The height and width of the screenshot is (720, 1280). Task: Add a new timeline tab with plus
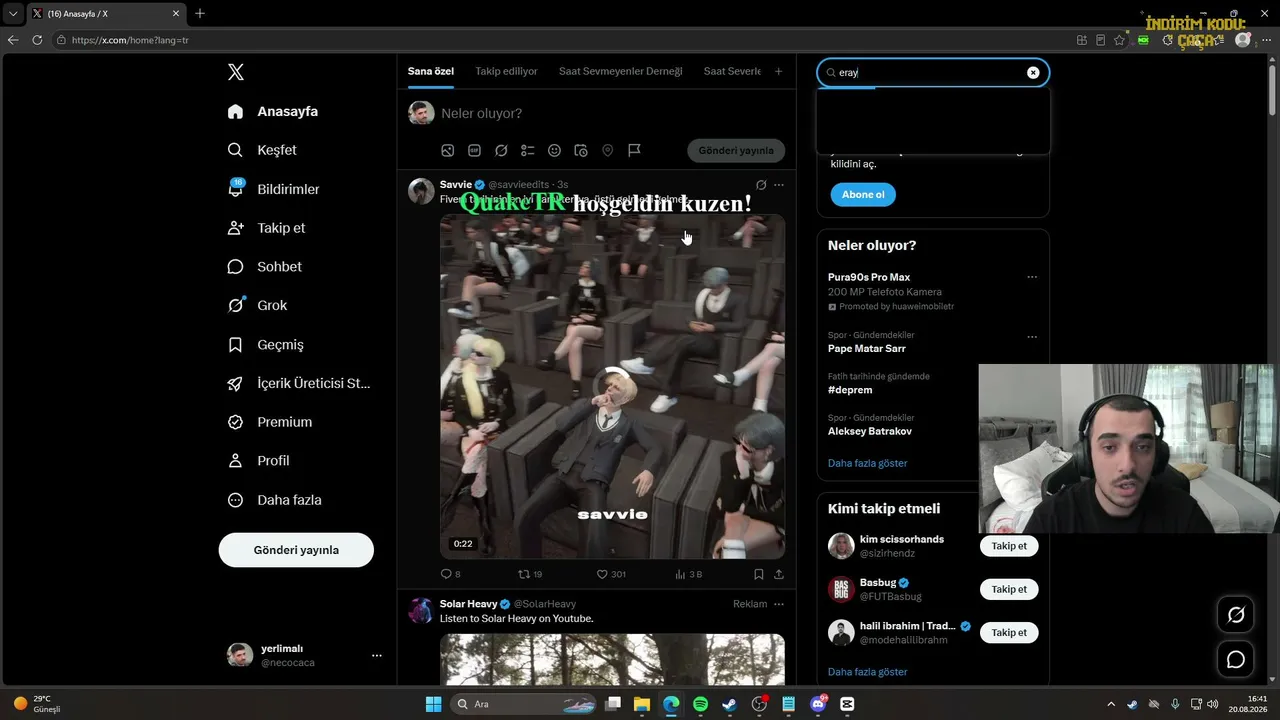coord(779,71)
